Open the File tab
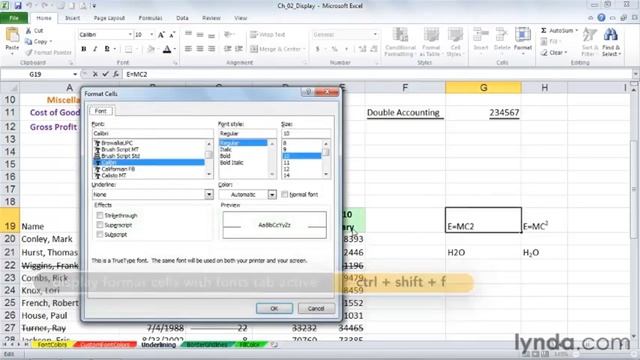Viewport: 640px width, 360px height. [x=14, y=18]
